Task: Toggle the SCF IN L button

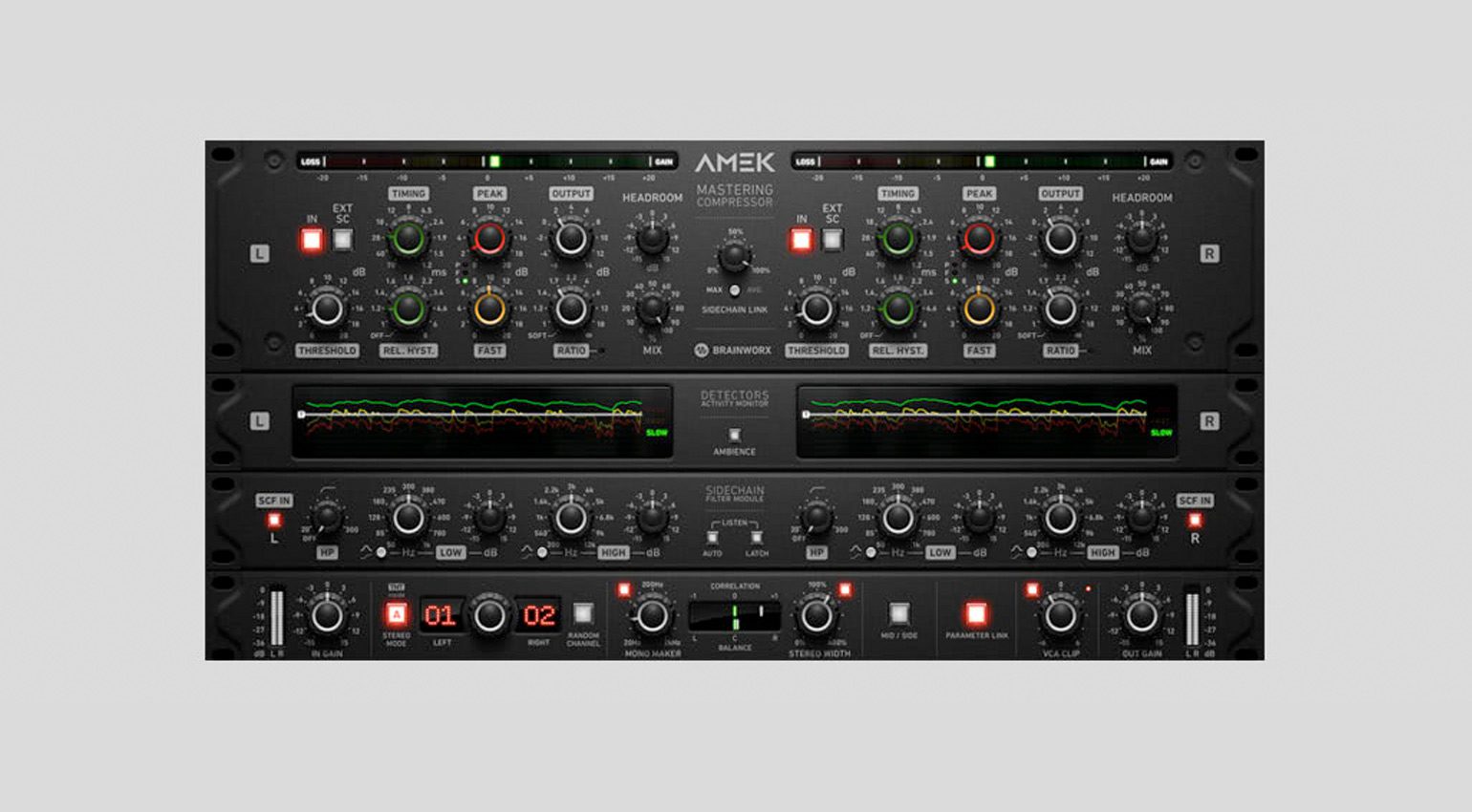Action: click(274, 521)
